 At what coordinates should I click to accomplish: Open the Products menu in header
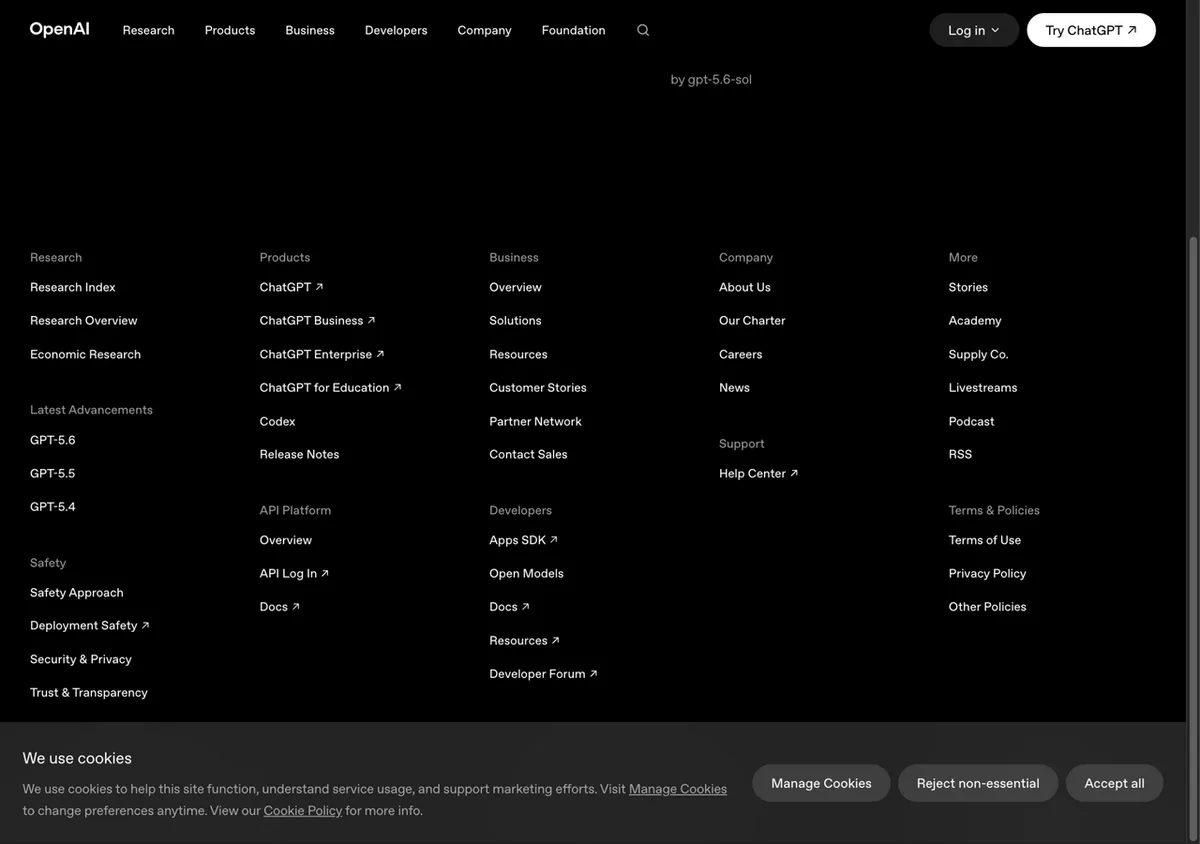click(x=230, y=30)
